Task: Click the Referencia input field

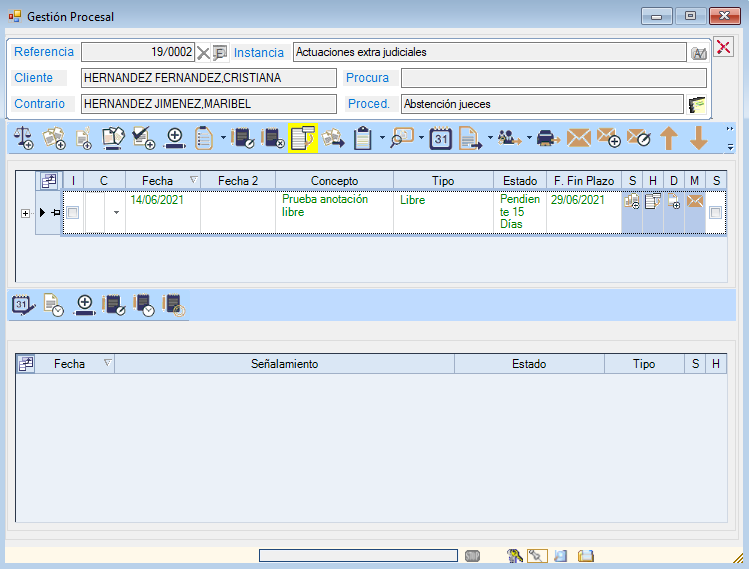Action: click(138, 52)
